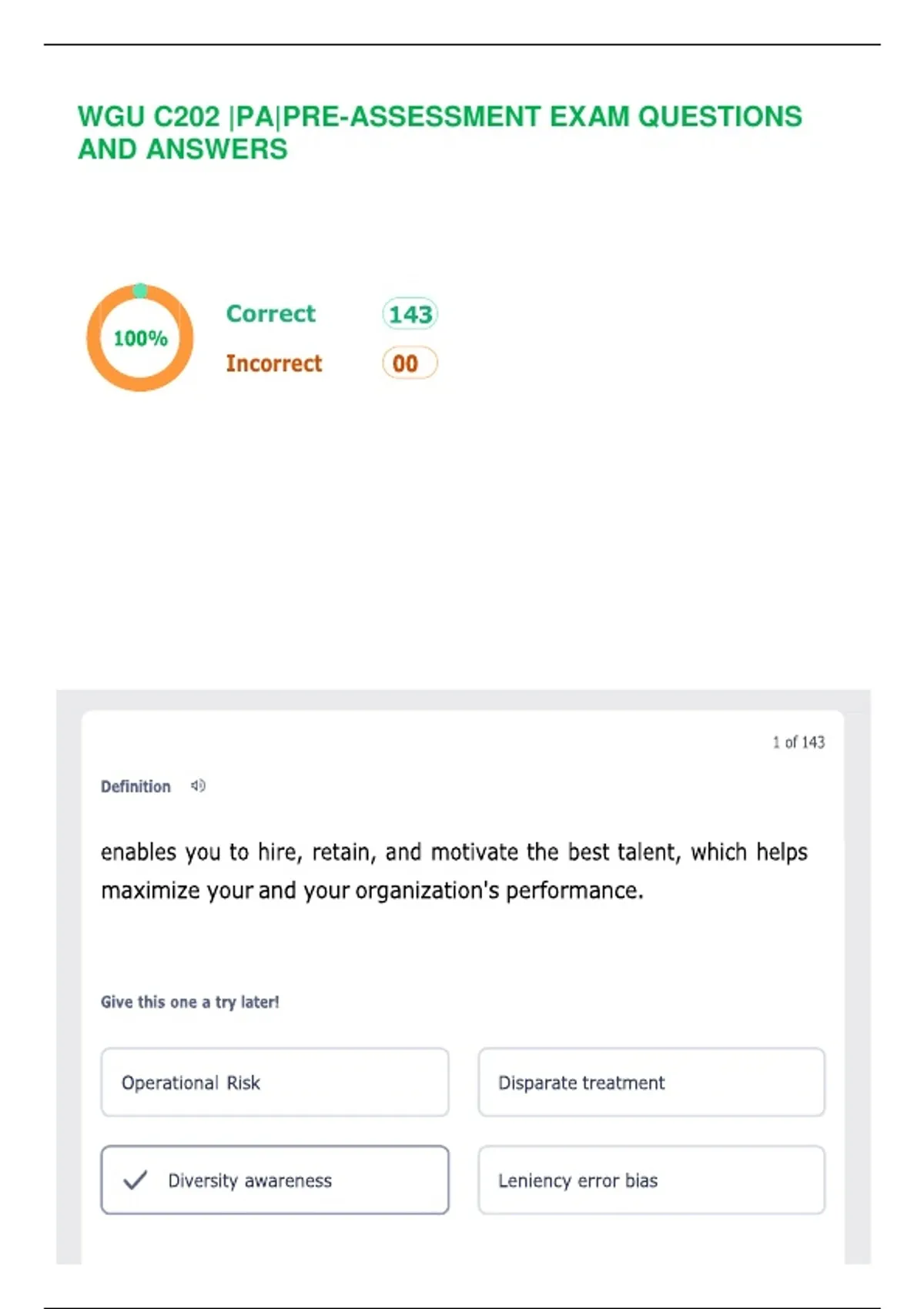Image resolution: width=924 pixels, height=1309 pixels.
Task: Click the Give this one a try later text
Action: coord(190,1002)
